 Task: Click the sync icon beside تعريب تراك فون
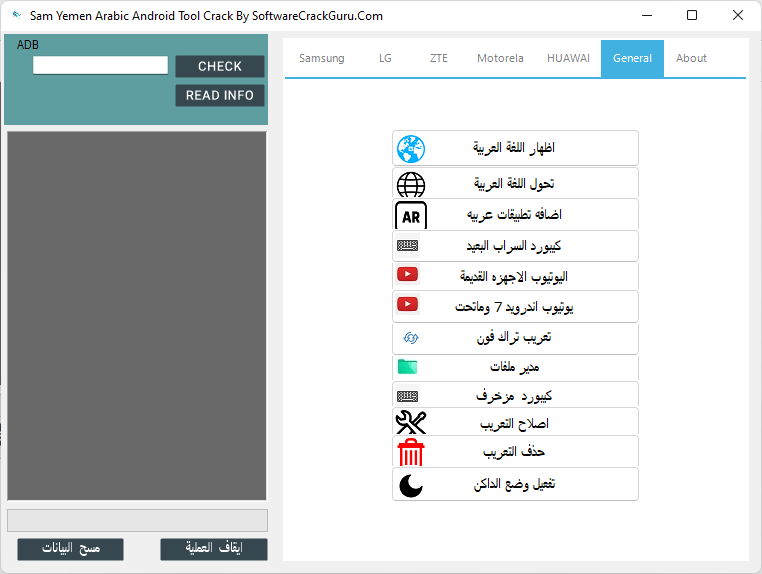[411, 338]
